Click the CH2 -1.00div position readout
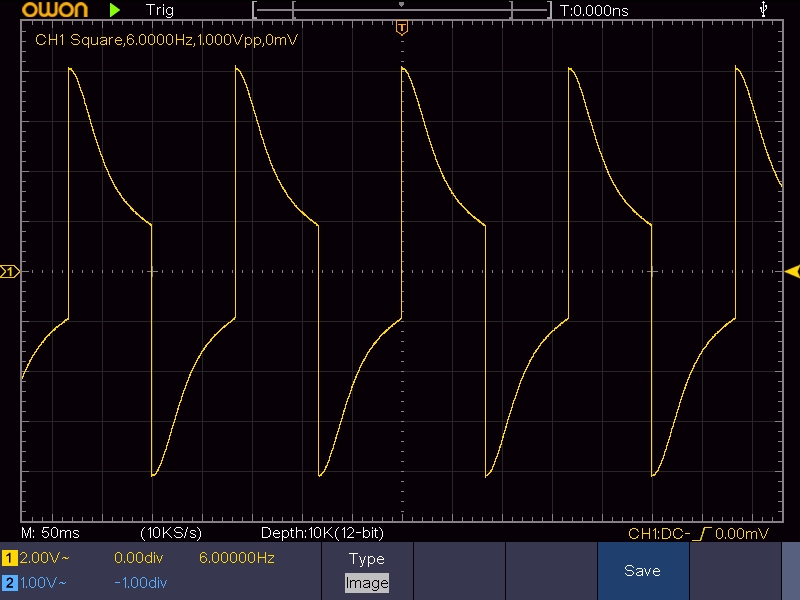800x600 pixels. 141,583
